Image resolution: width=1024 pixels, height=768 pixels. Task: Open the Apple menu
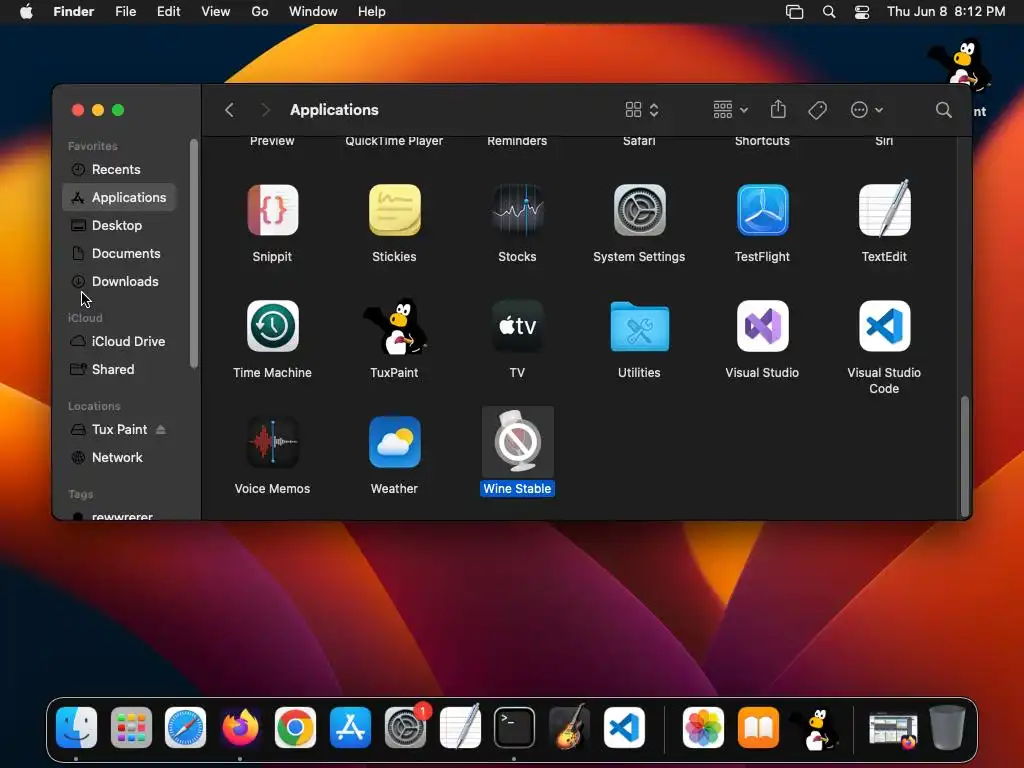pos(26,12)
